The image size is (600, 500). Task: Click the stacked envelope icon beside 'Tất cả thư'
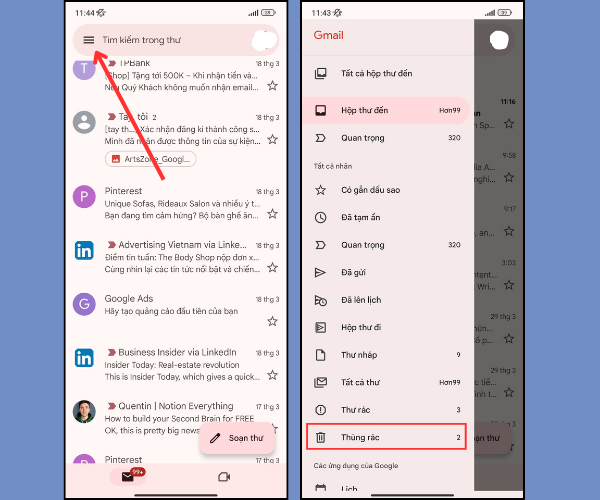point(320,383)
